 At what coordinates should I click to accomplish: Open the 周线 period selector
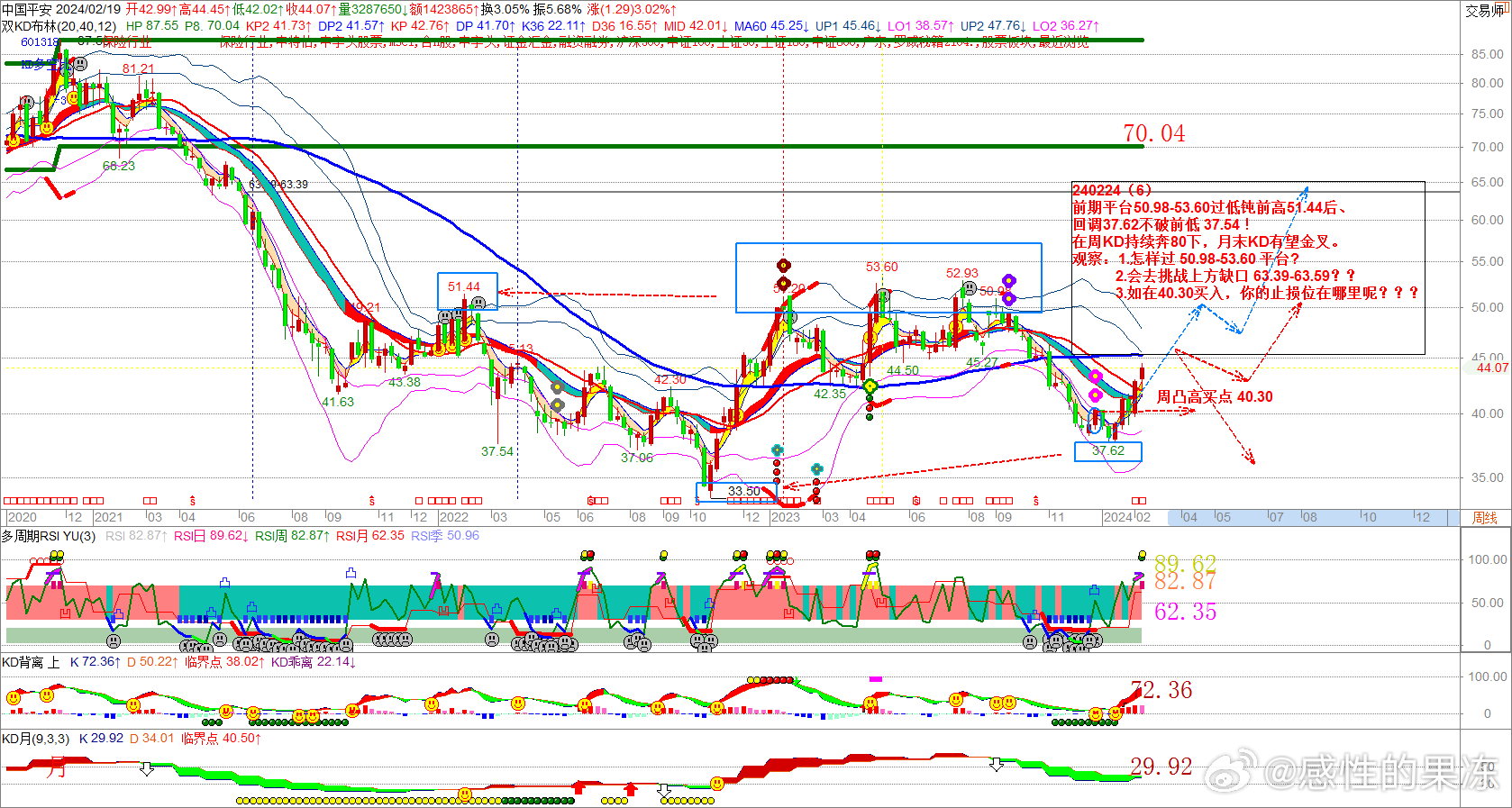tap(1484, 518)
